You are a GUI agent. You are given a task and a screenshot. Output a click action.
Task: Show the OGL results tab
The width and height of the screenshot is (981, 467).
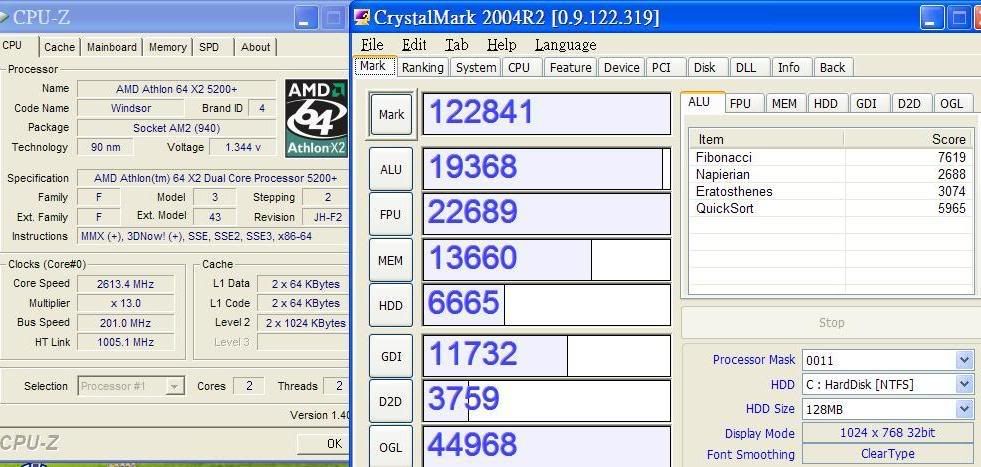click(x=952, y=104)
